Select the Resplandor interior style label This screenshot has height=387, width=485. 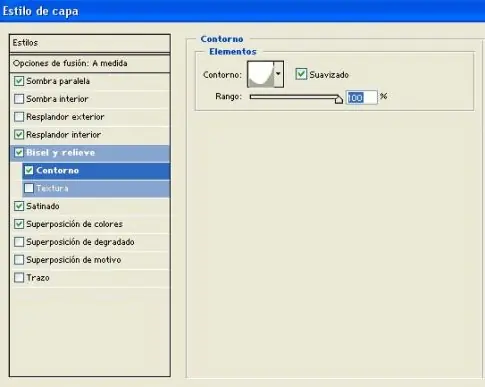tap(64, 135)
